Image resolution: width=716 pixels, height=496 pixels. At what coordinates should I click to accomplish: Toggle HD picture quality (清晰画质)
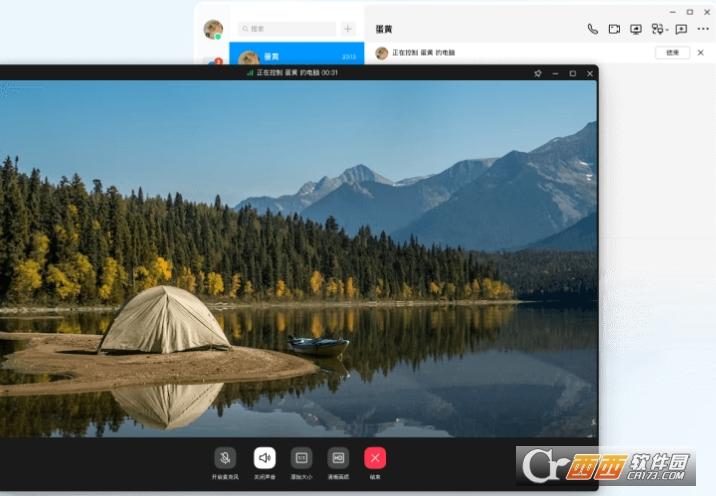(338, 458)
